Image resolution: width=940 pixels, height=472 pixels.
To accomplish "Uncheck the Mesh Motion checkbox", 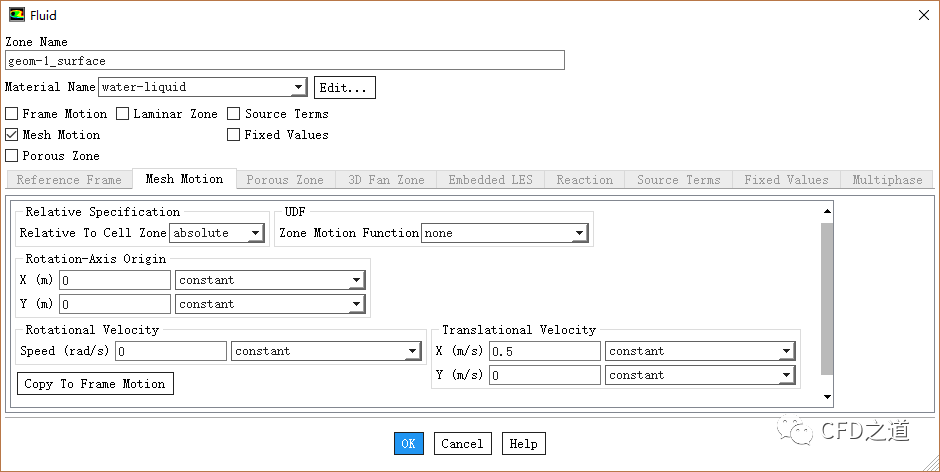I will pyautogui.click(x=12, y=135).
